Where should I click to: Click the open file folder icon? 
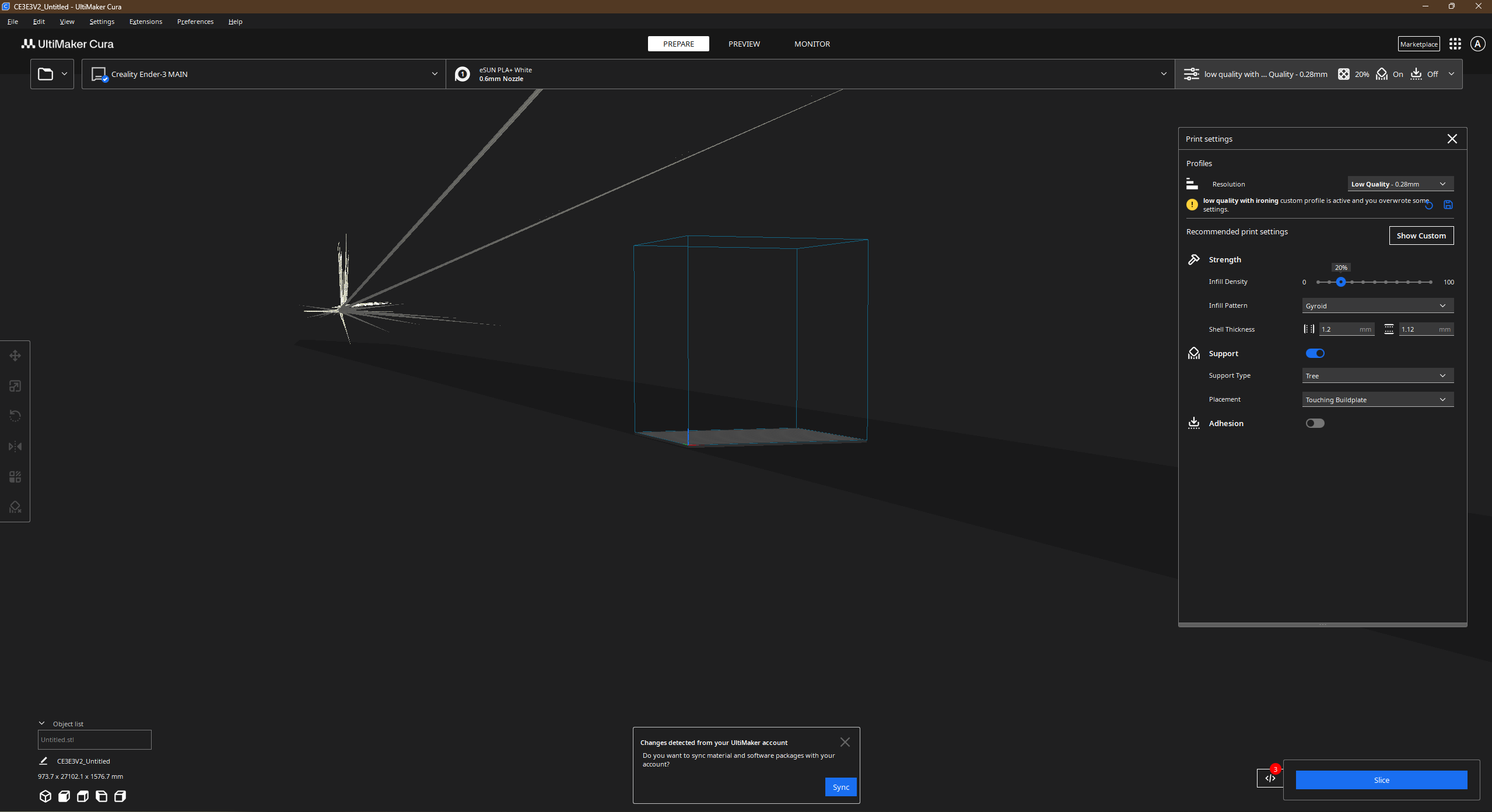tap(45, 74)
